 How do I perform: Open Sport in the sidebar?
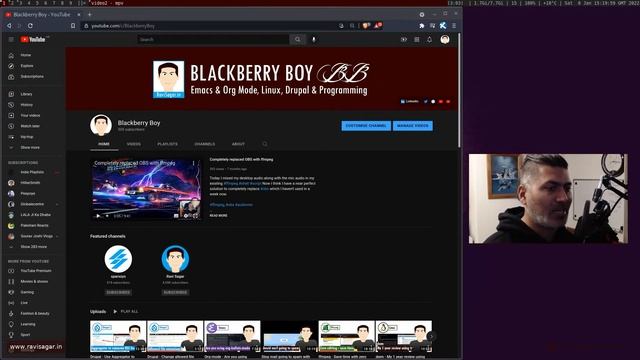[25, 335]
